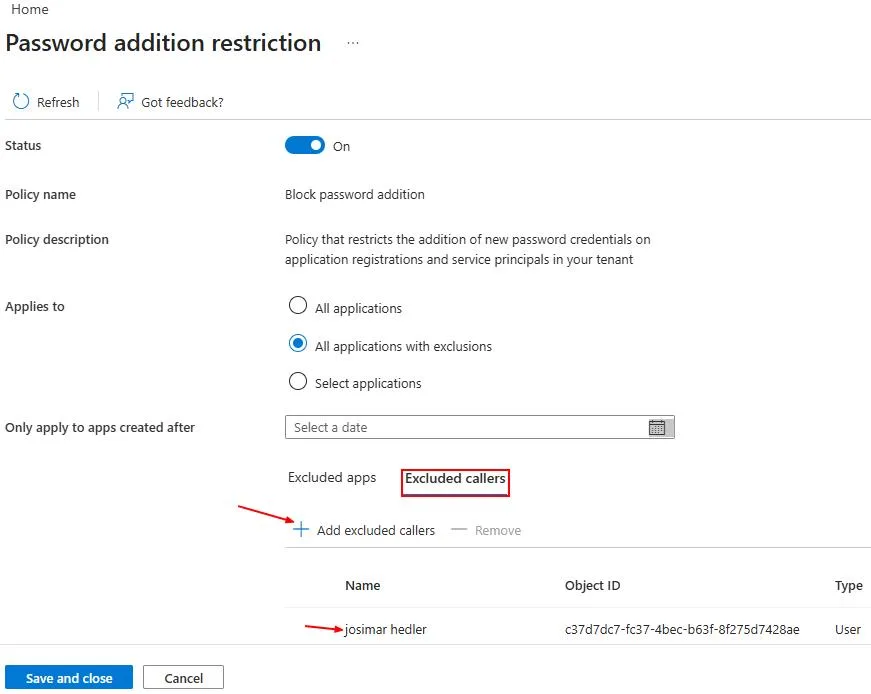Switch to the Excluded apps tab

(x=332, y=478)
